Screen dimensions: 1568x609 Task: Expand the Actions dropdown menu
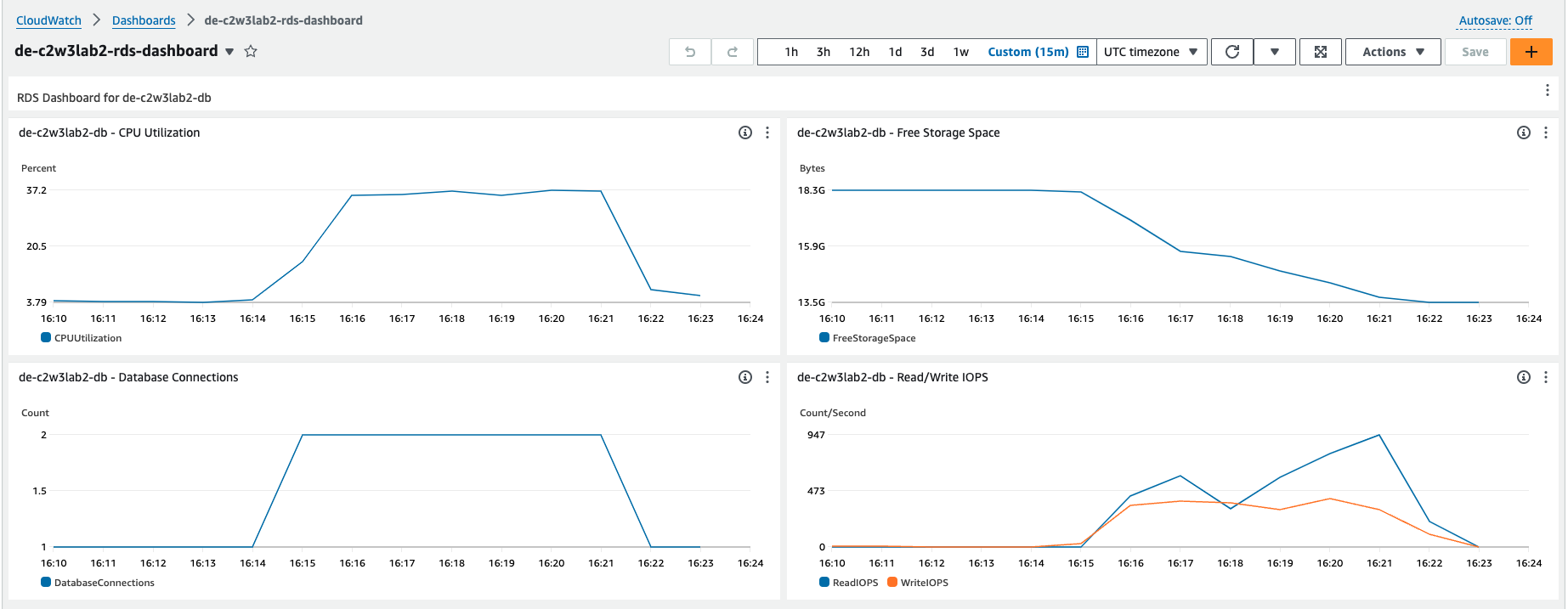(x=1392, y=52)
